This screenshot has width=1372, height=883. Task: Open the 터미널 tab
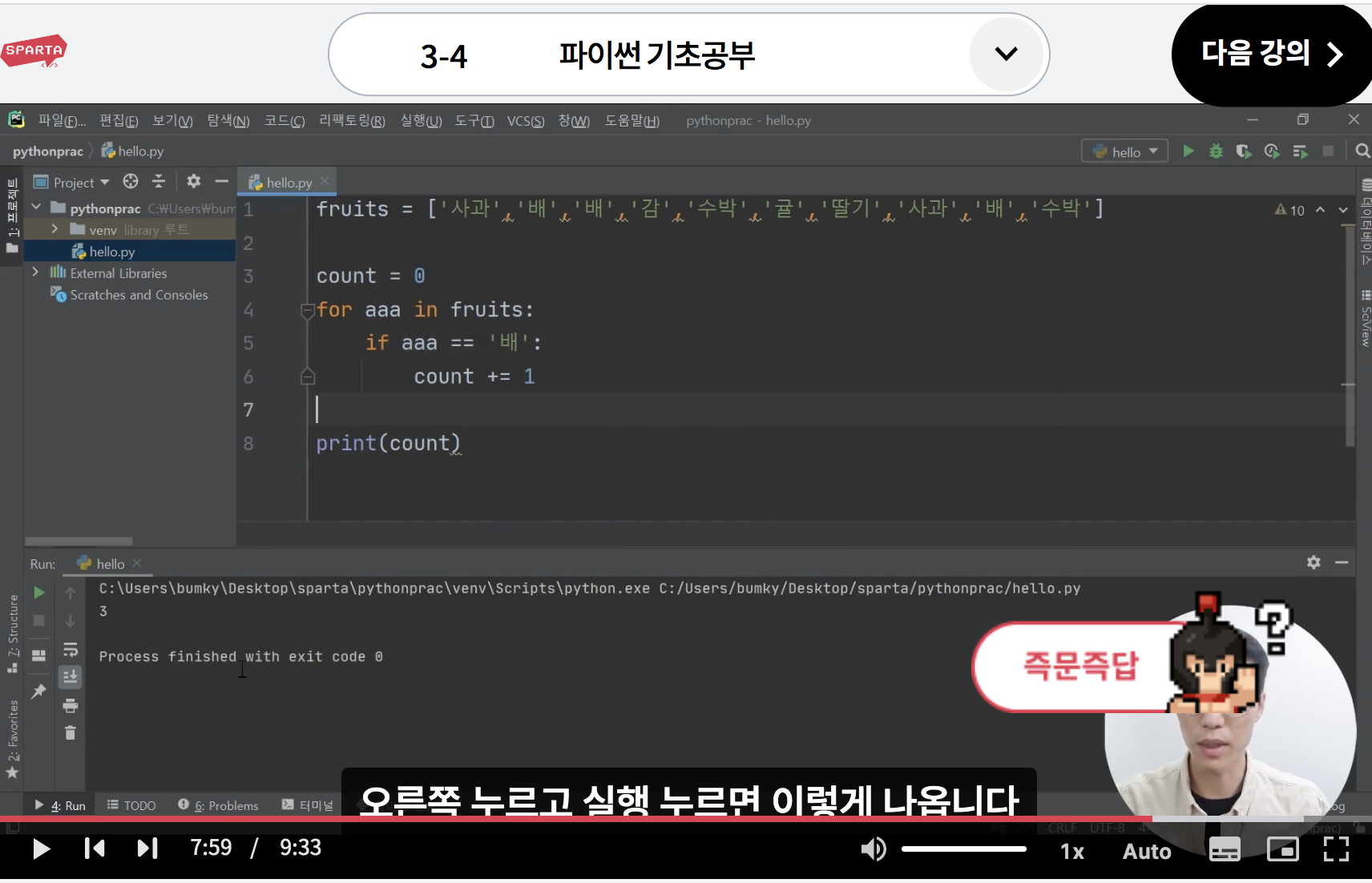[x=308, y=805]
